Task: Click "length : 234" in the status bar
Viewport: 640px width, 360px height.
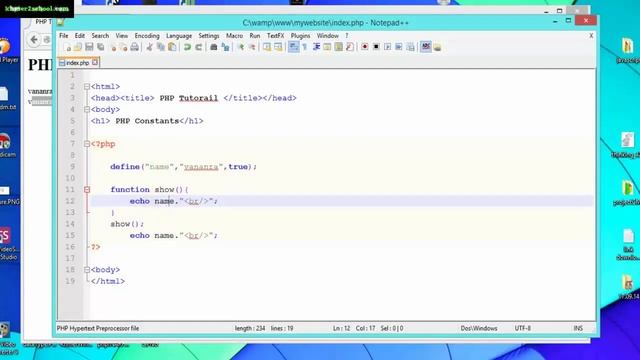Action: pos(249,328)
